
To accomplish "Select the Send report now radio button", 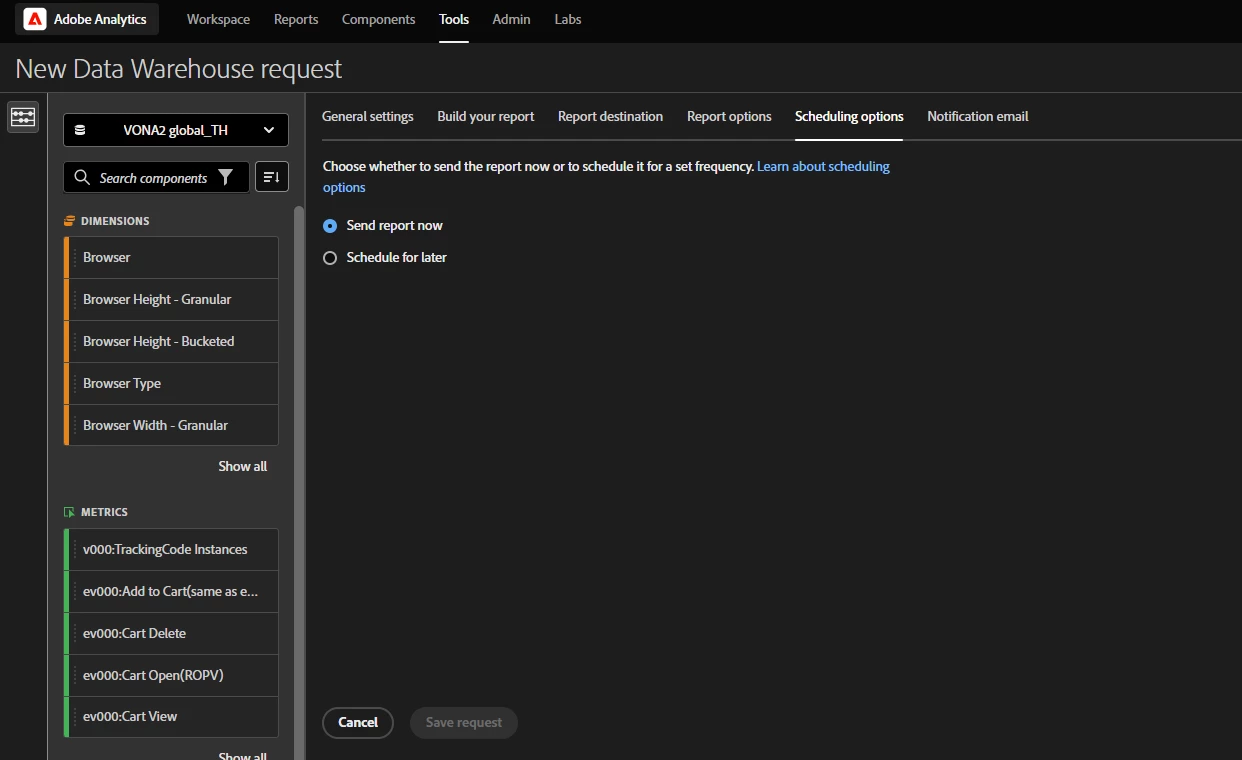I will point(330,226).
